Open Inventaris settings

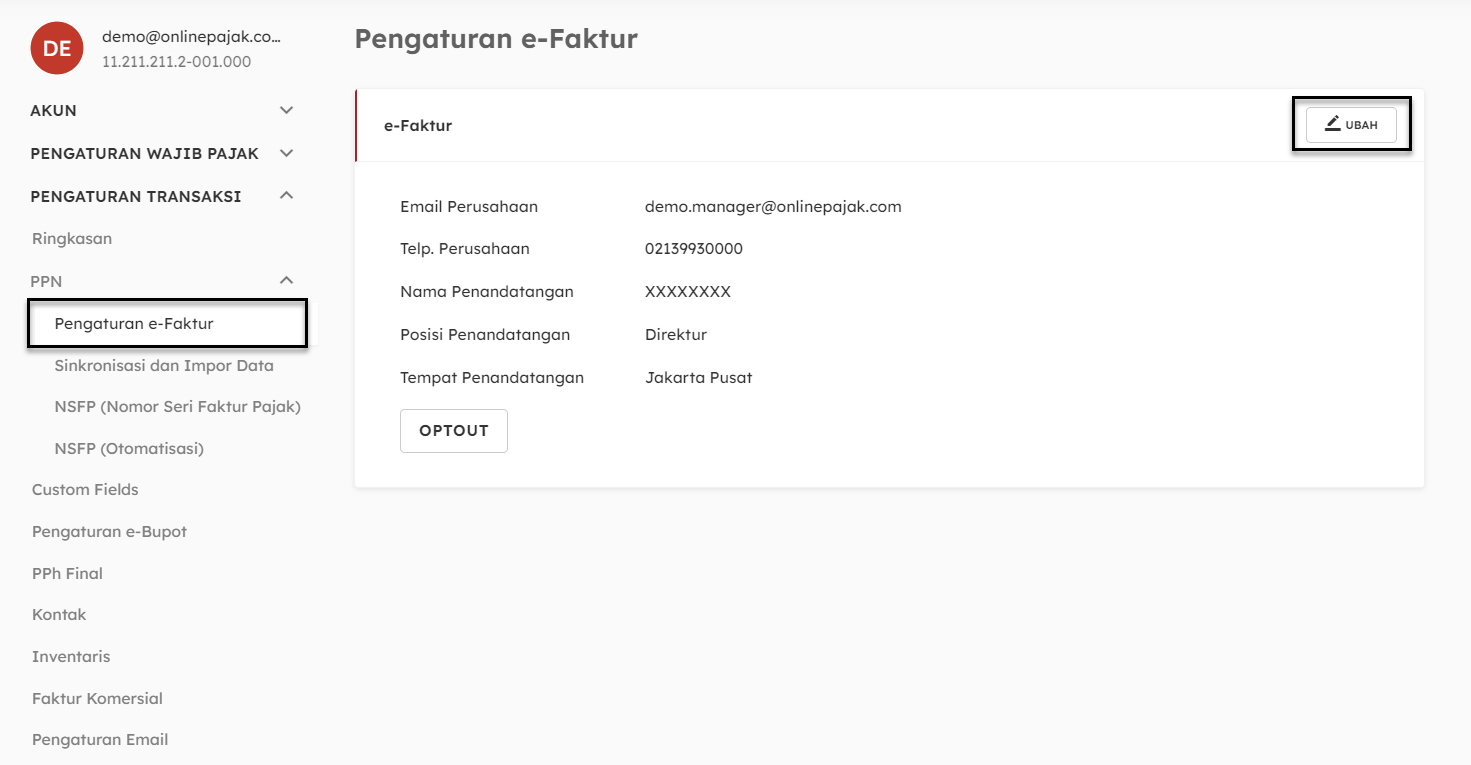coord(71,657)
